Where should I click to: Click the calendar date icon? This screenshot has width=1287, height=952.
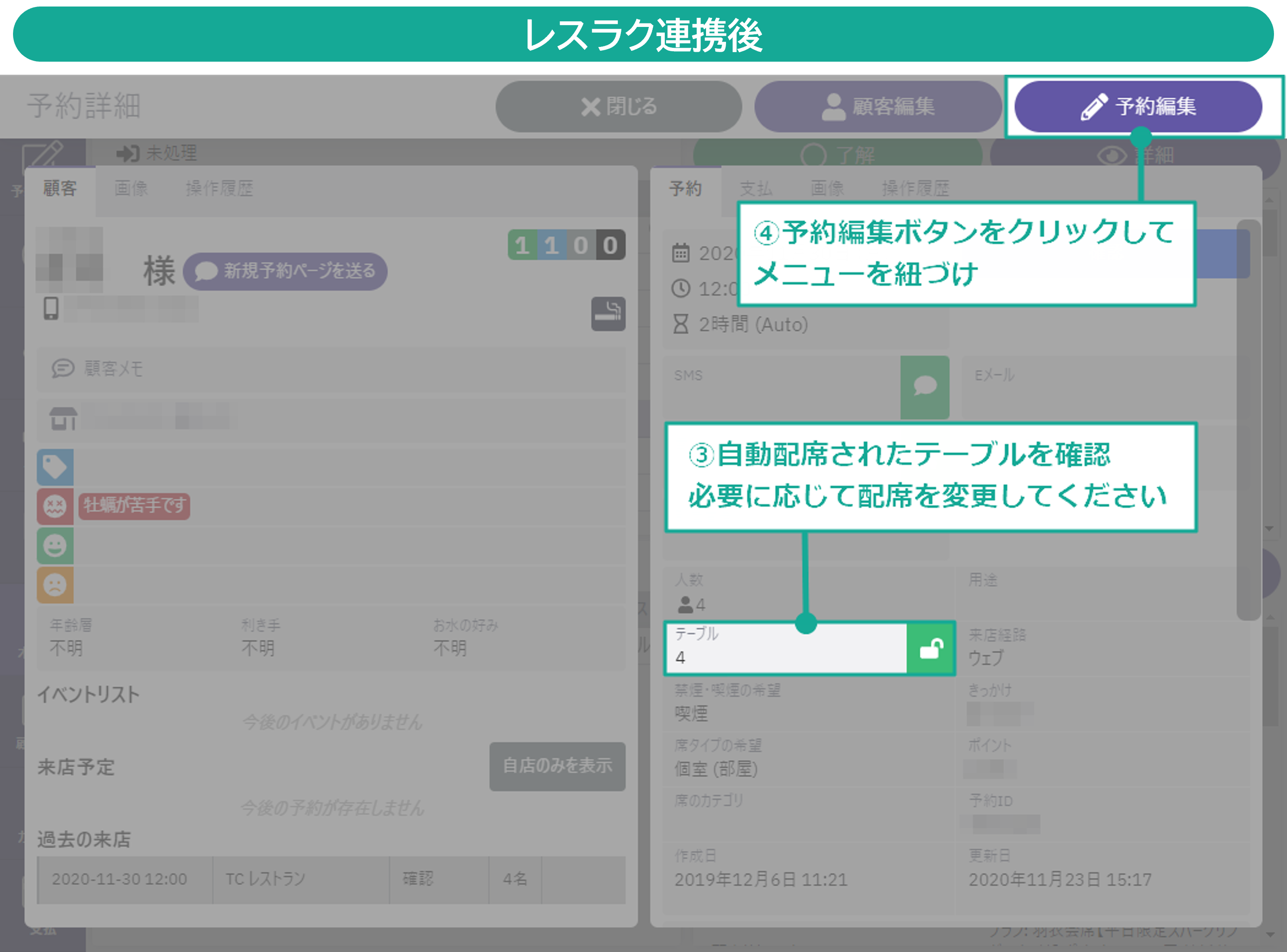pyautogui.click(x=680, y=252)
